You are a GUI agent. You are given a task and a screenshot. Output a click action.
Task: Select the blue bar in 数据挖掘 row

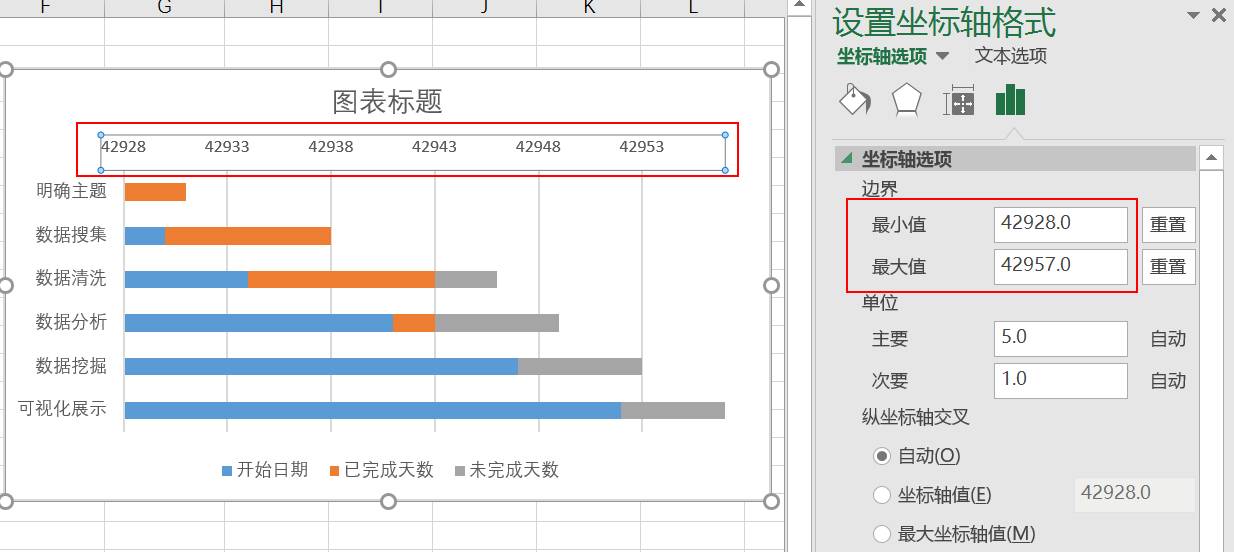[321, 367]
